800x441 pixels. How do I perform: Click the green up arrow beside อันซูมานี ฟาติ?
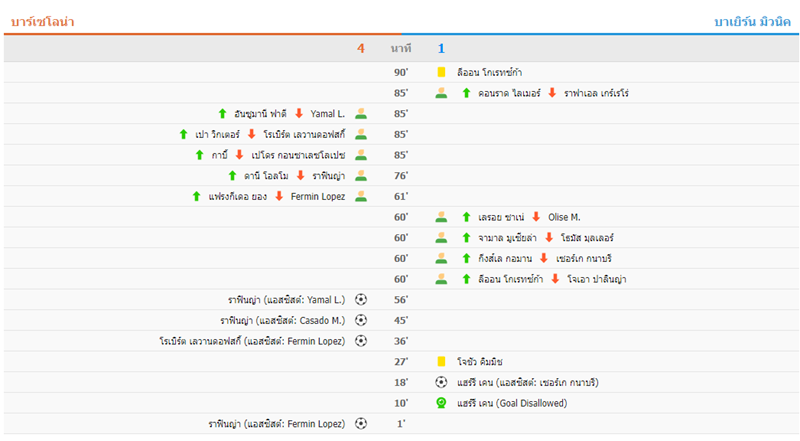222,113
